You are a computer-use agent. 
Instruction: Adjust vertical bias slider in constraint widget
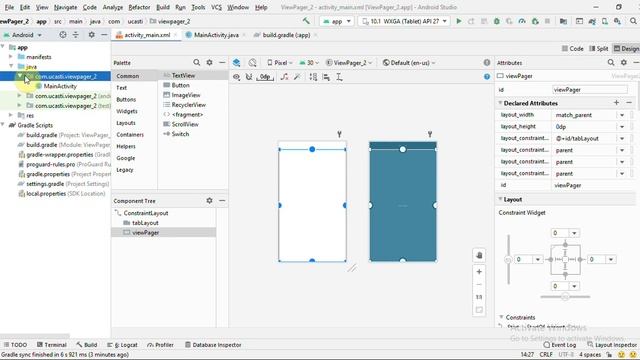[508, 259]
